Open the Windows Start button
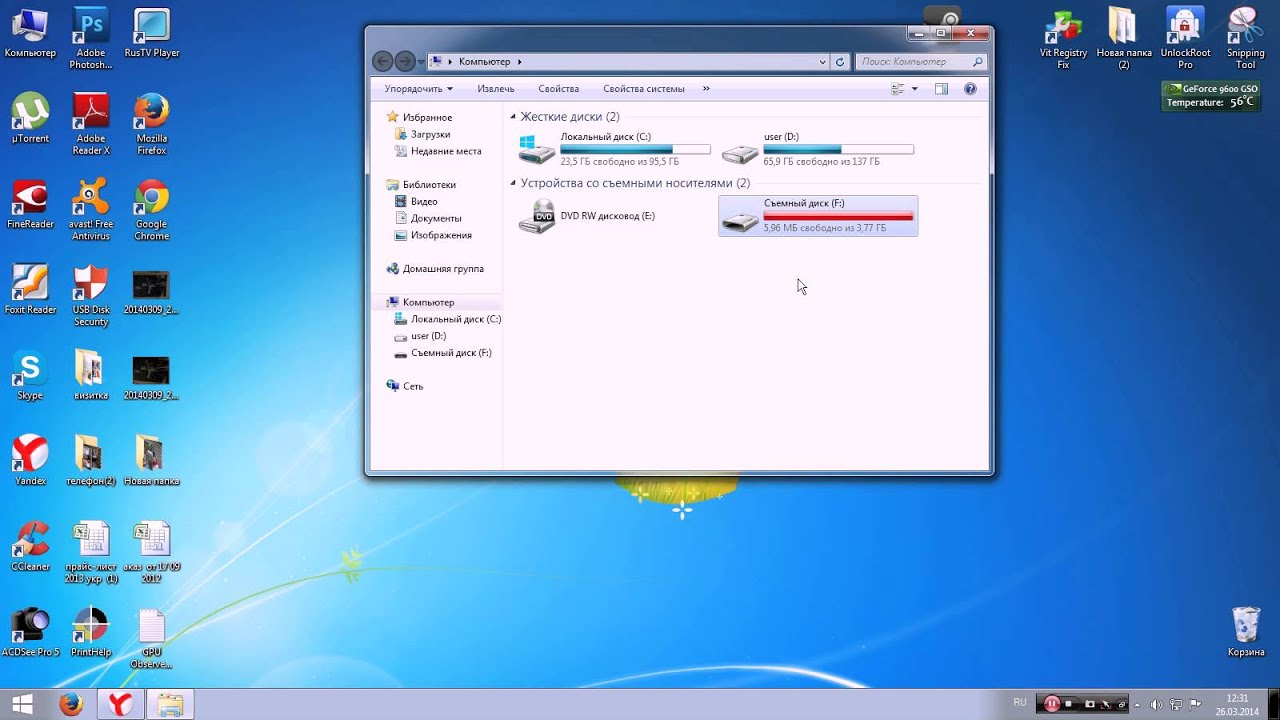 pos(23,704)
